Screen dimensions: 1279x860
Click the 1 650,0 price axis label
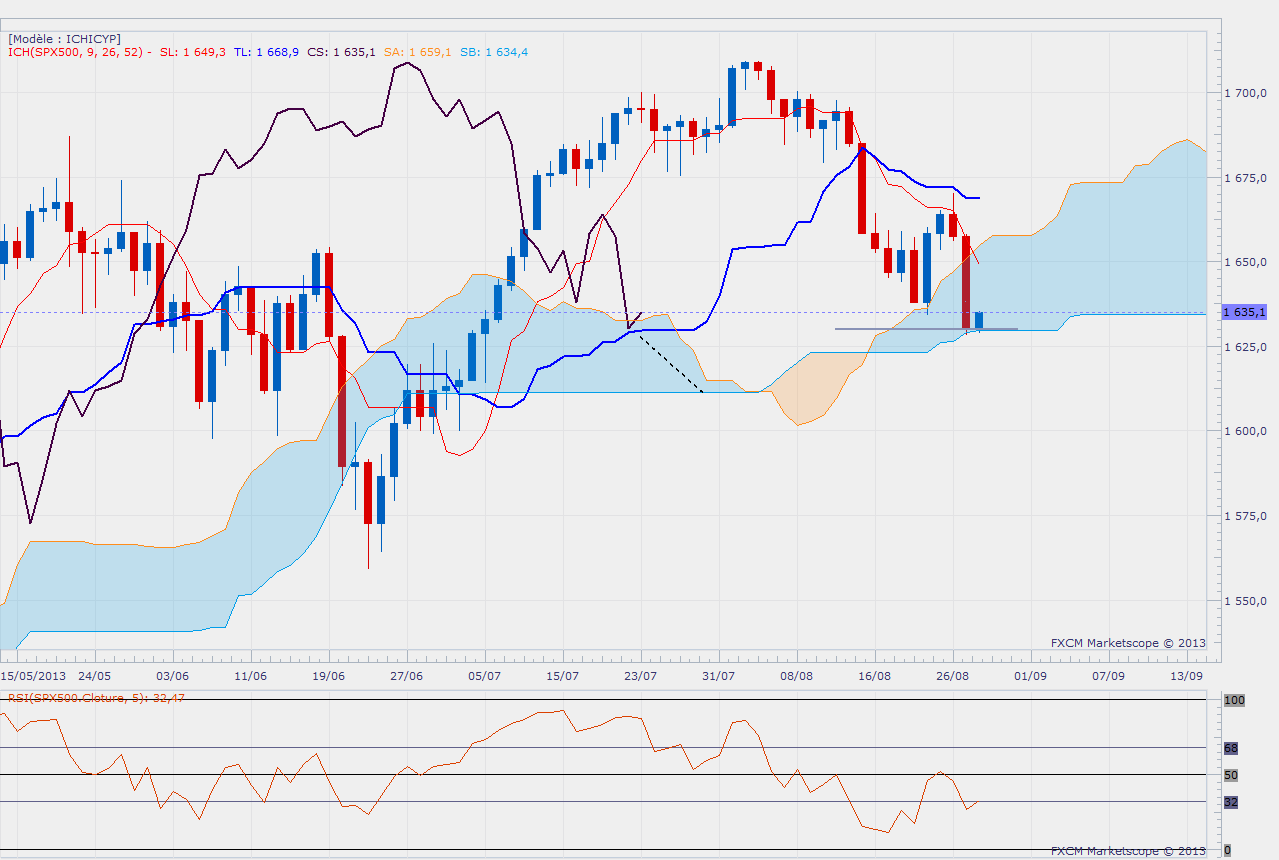click(x=1246, y=262)
